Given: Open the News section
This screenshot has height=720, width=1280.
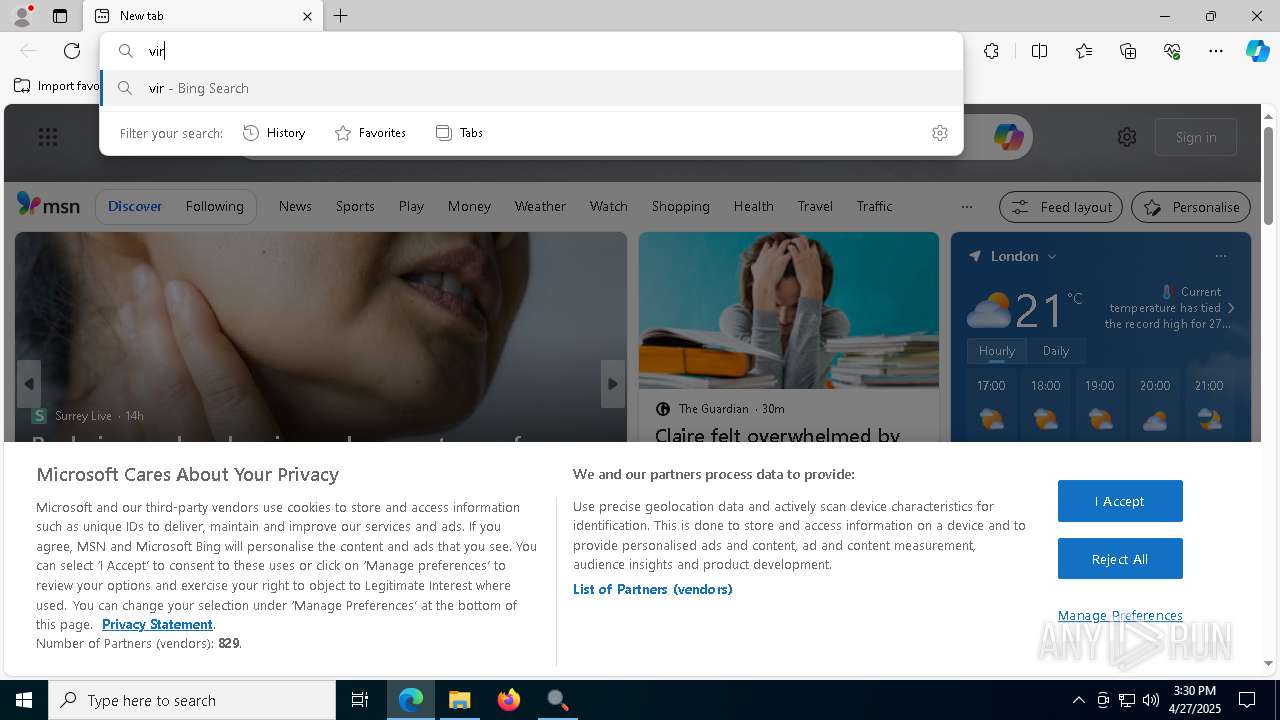Looking at the screenshot, I should [x=295, y=206].
